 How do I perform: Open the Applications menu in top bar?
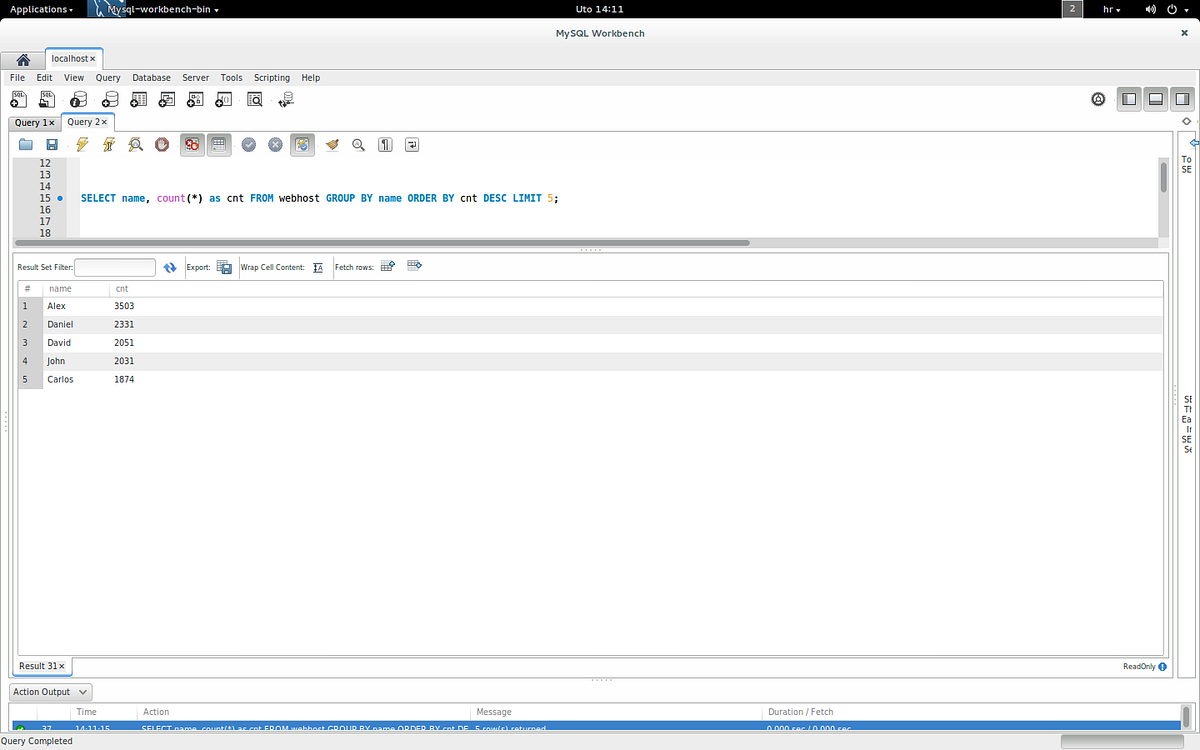coord(40,9)
